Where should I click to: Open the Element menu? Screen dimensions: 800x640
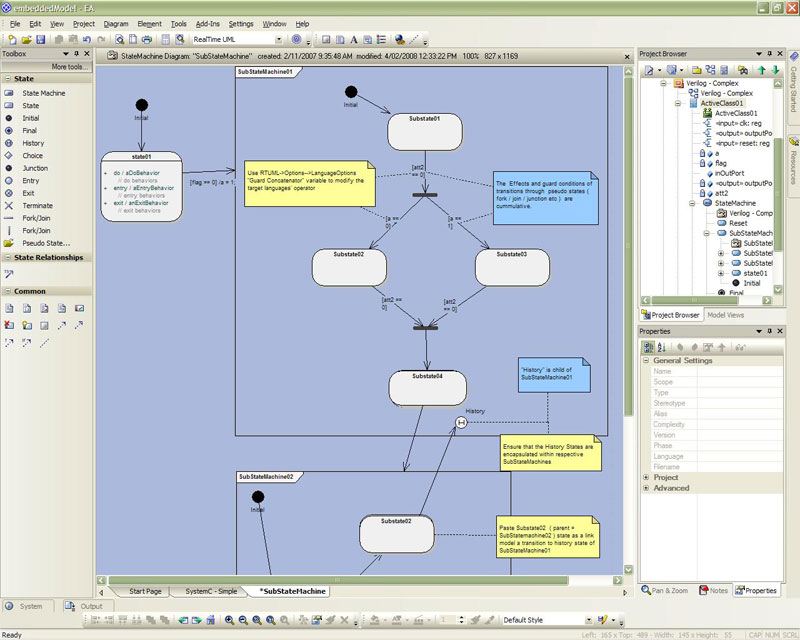pos(149,24)
